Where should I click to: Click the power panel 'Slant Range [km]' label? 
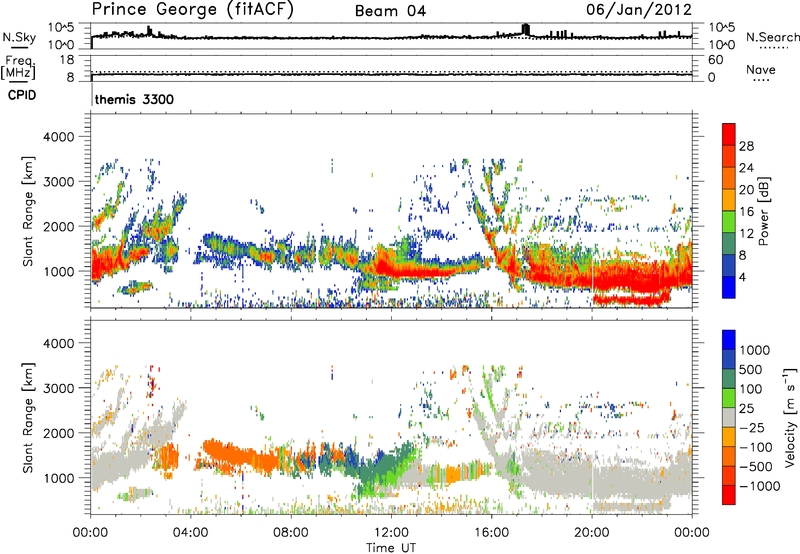point(28,211)
